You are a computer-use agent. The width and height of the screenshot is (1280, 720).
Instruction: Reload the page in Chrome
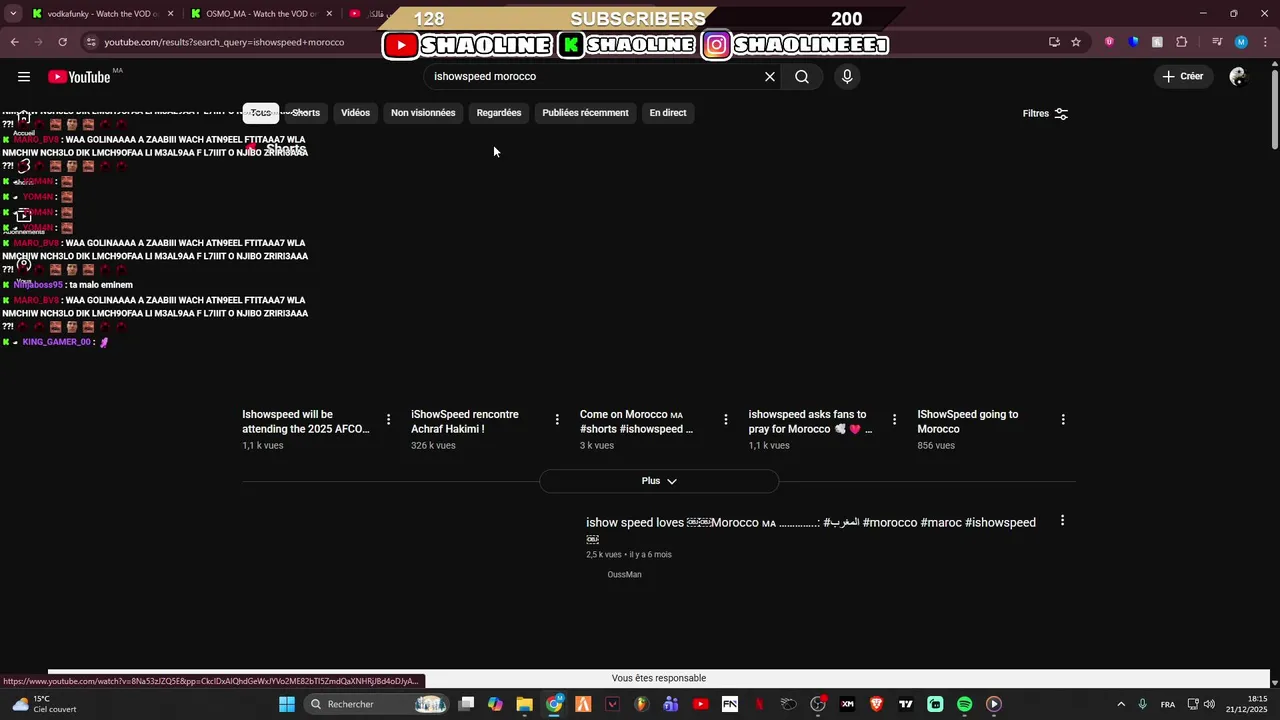(x=62, y=42)
